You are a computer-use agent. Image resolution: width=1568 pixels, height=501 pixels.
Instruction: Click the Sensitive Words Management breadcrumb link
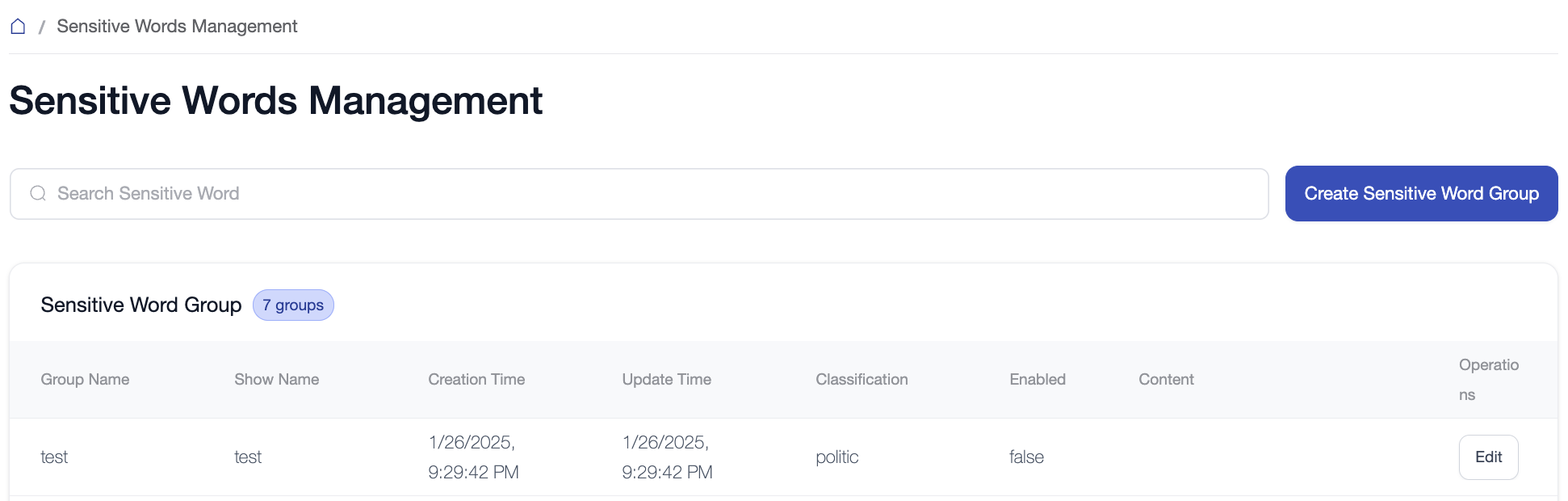coord(177,27)
